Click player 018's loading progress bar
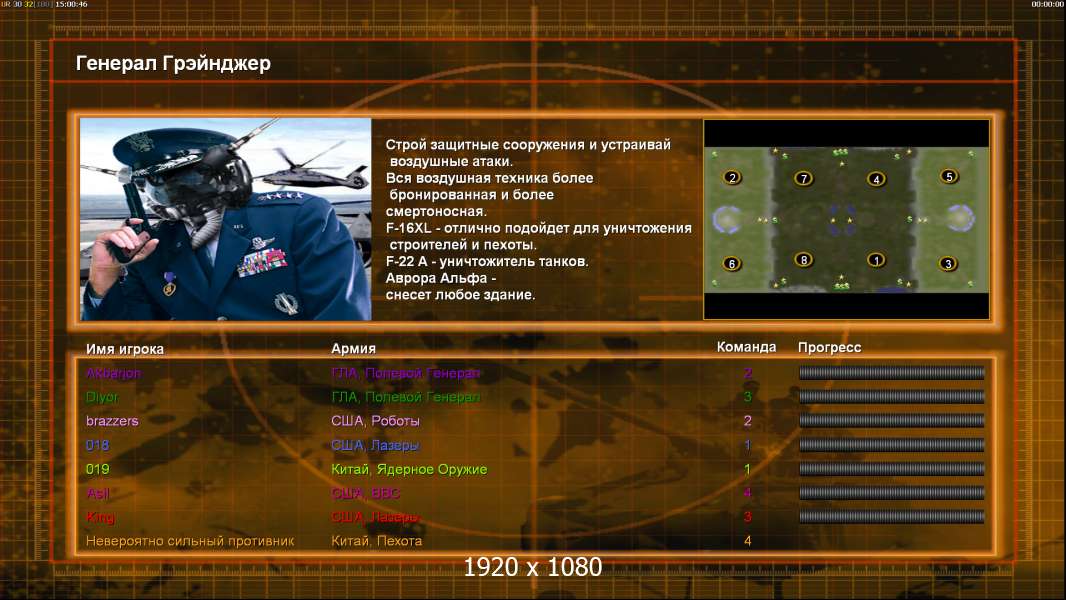This screenshot has width=1066, height=600. 891,445
